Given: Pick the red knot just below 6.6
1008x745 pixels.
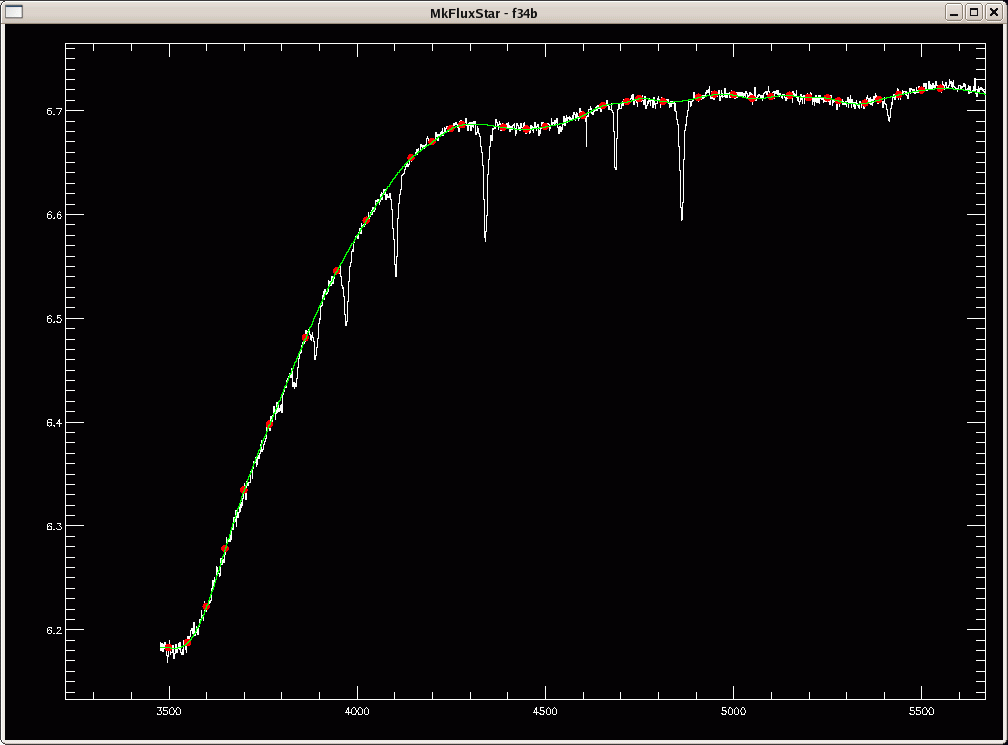Looking at the screenshot, I should (366, 221).
